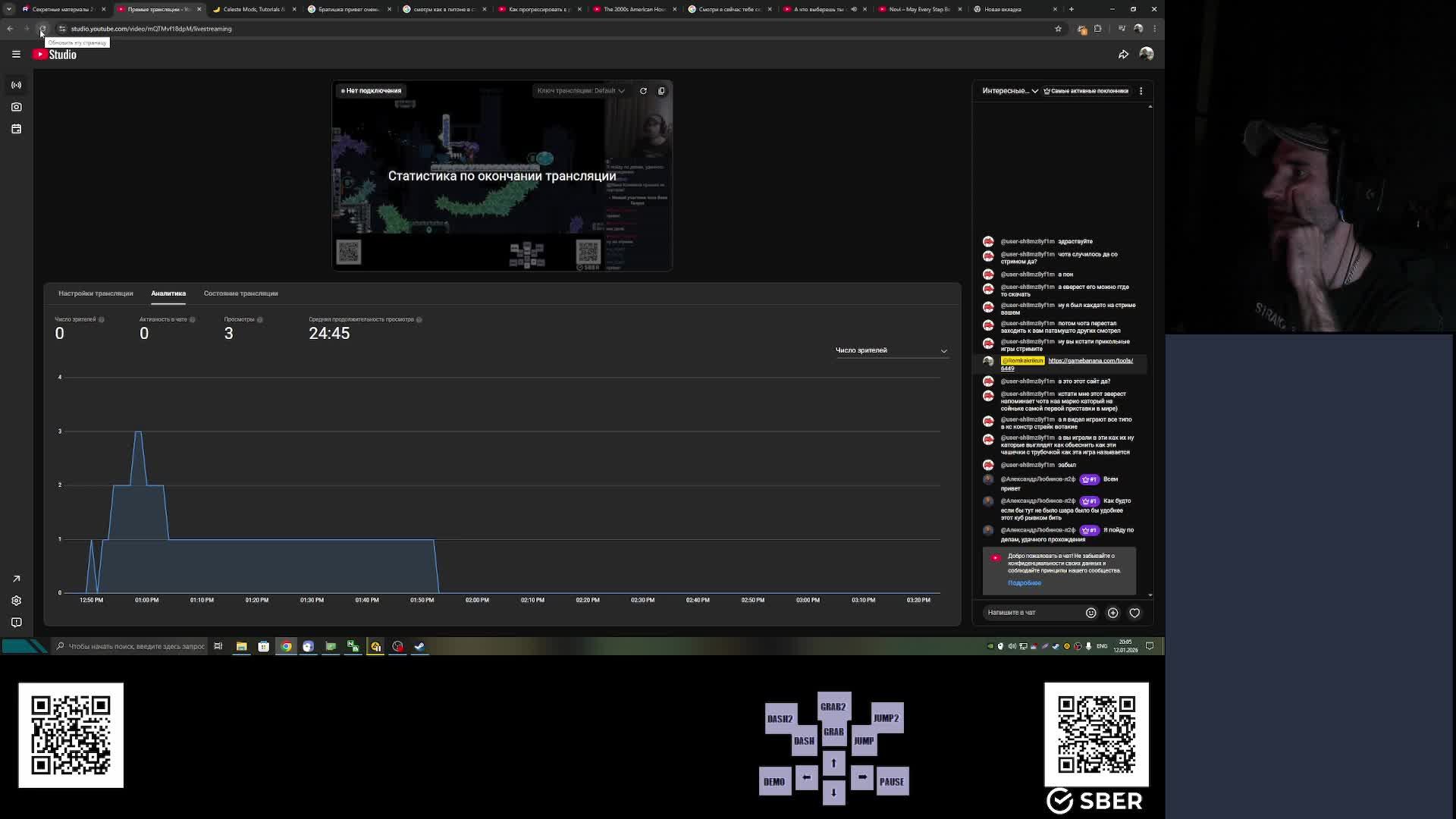The height and width of the screenshot is (819, 1456).
Task: Open the emoji picker in chat
Action: [x=1090, y=613]
